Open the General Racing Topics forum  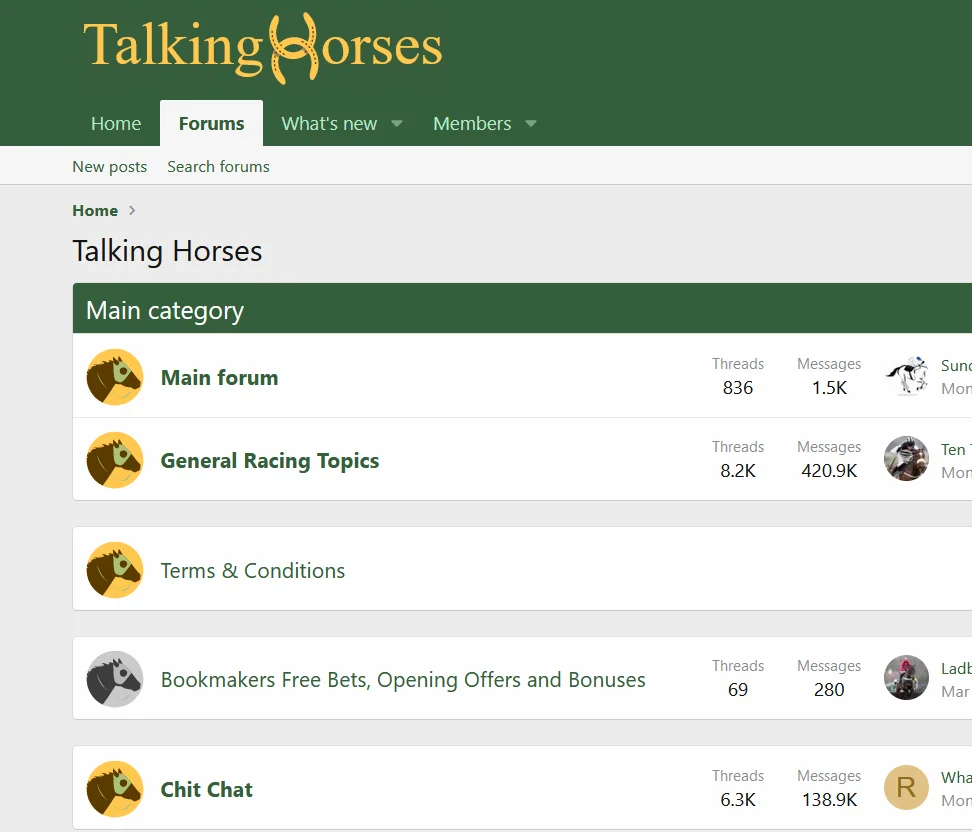point(270,461)
